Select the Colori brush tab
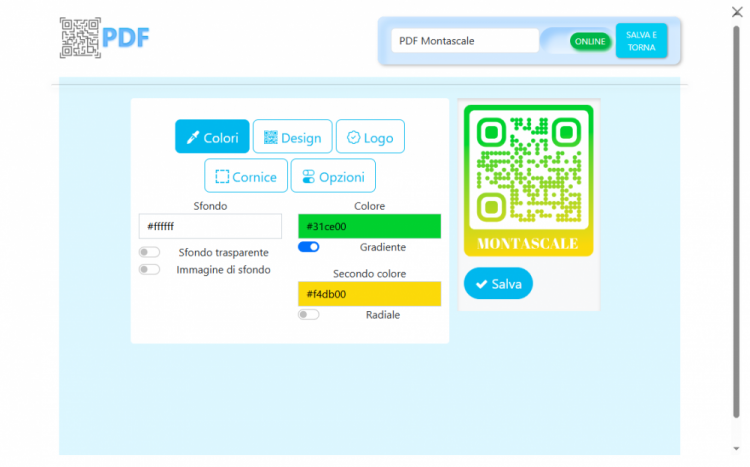 pos(212,137)
